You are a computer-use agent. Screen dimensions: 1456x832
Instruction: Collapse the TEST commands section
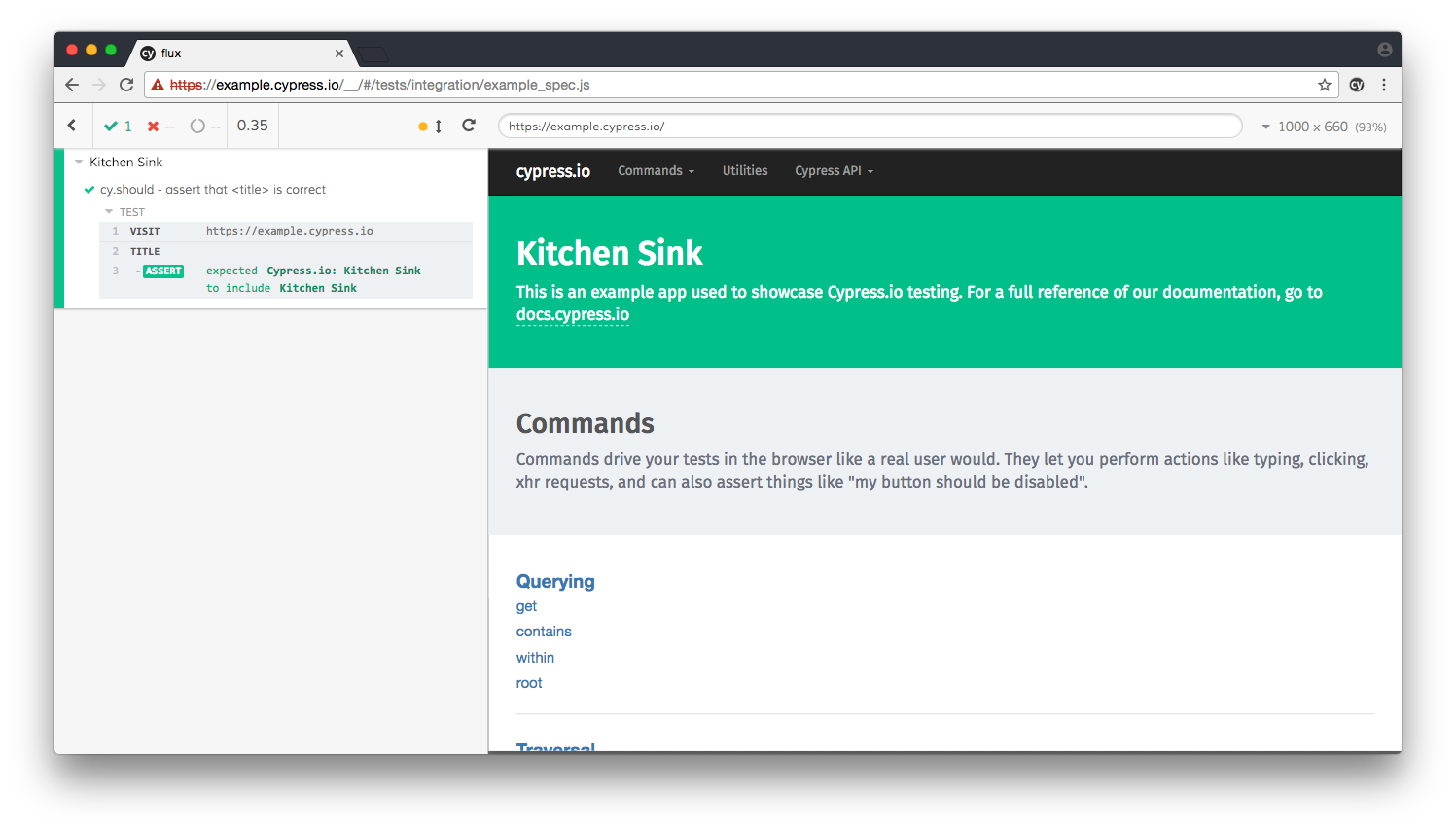(x=109, y=212)
